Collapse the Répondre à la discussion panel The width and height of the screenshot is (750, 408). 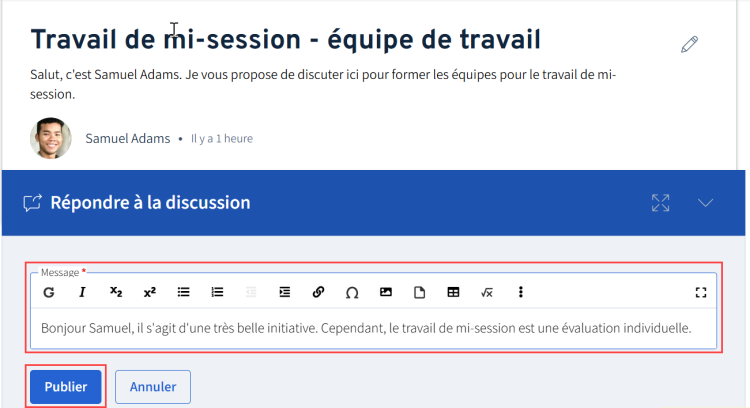(x=706, y=203)
